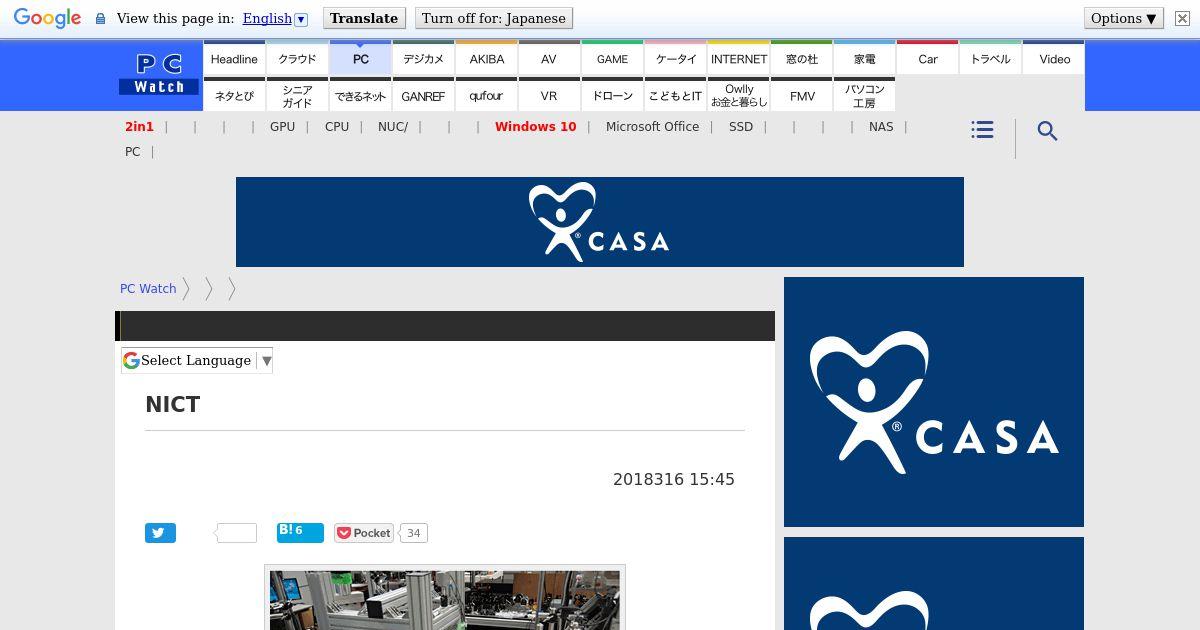Save article with Pocket button

pos(364,533)
